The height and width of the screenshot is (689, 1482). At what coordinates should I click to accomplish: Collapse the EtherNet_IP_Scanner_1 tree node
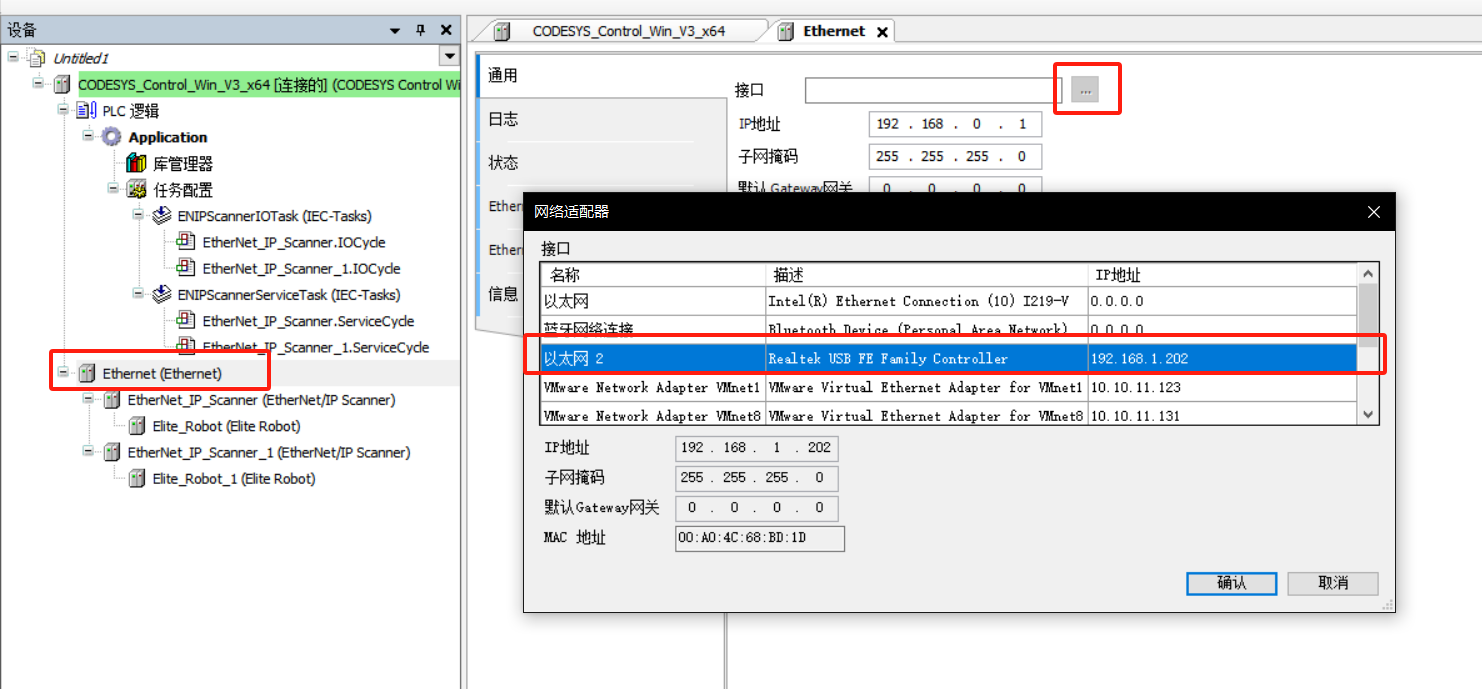coord(88,452)
